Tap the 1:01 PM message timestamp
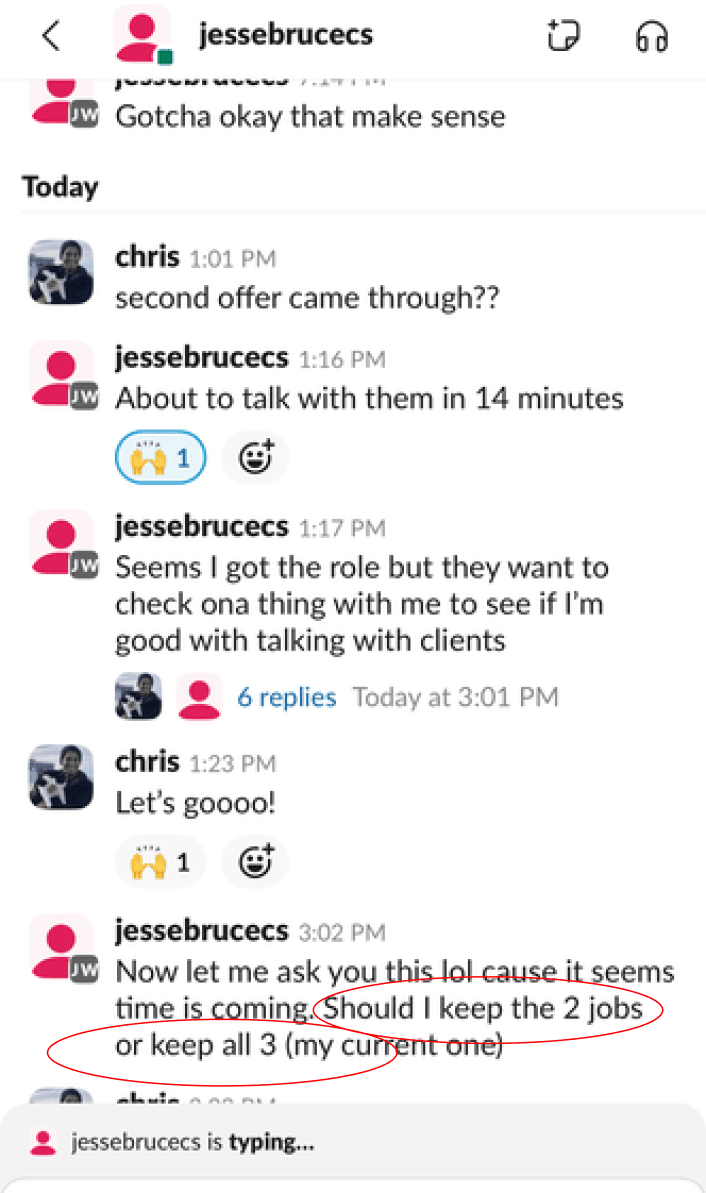 231,259
